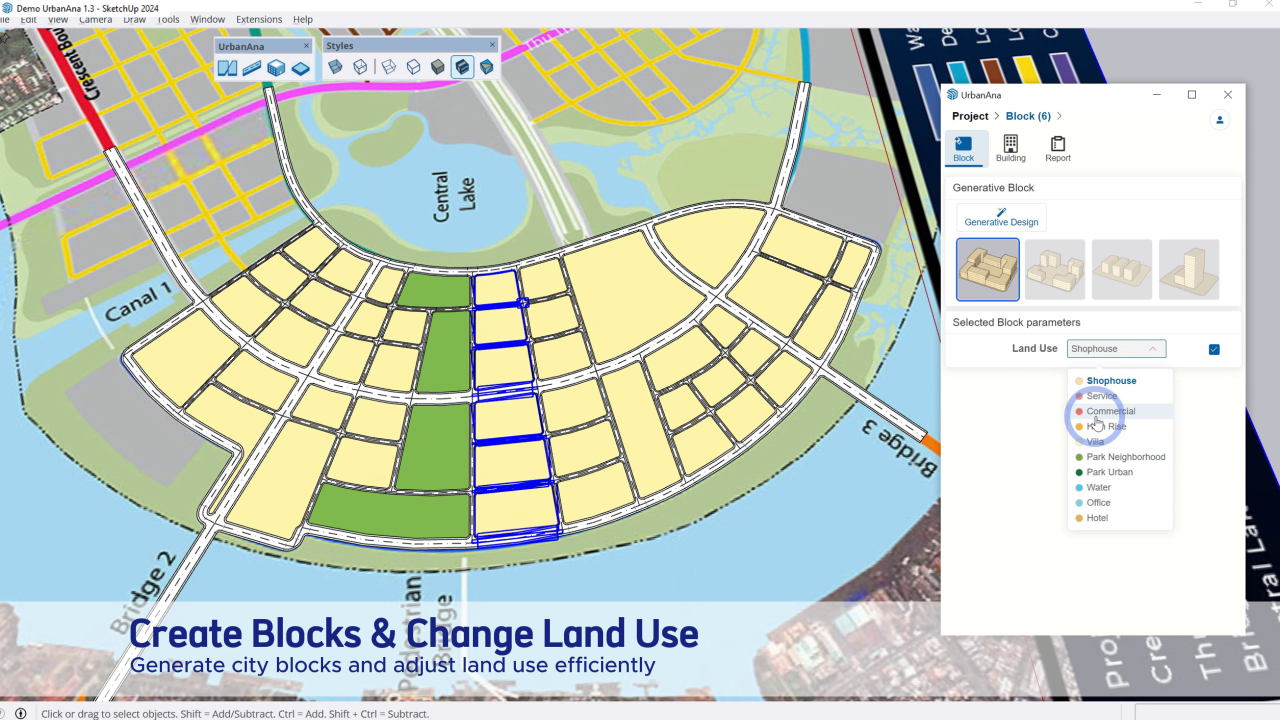Select the Monochrome style icon
Viewport: 1280px width, 720px height.
point(486,67)
